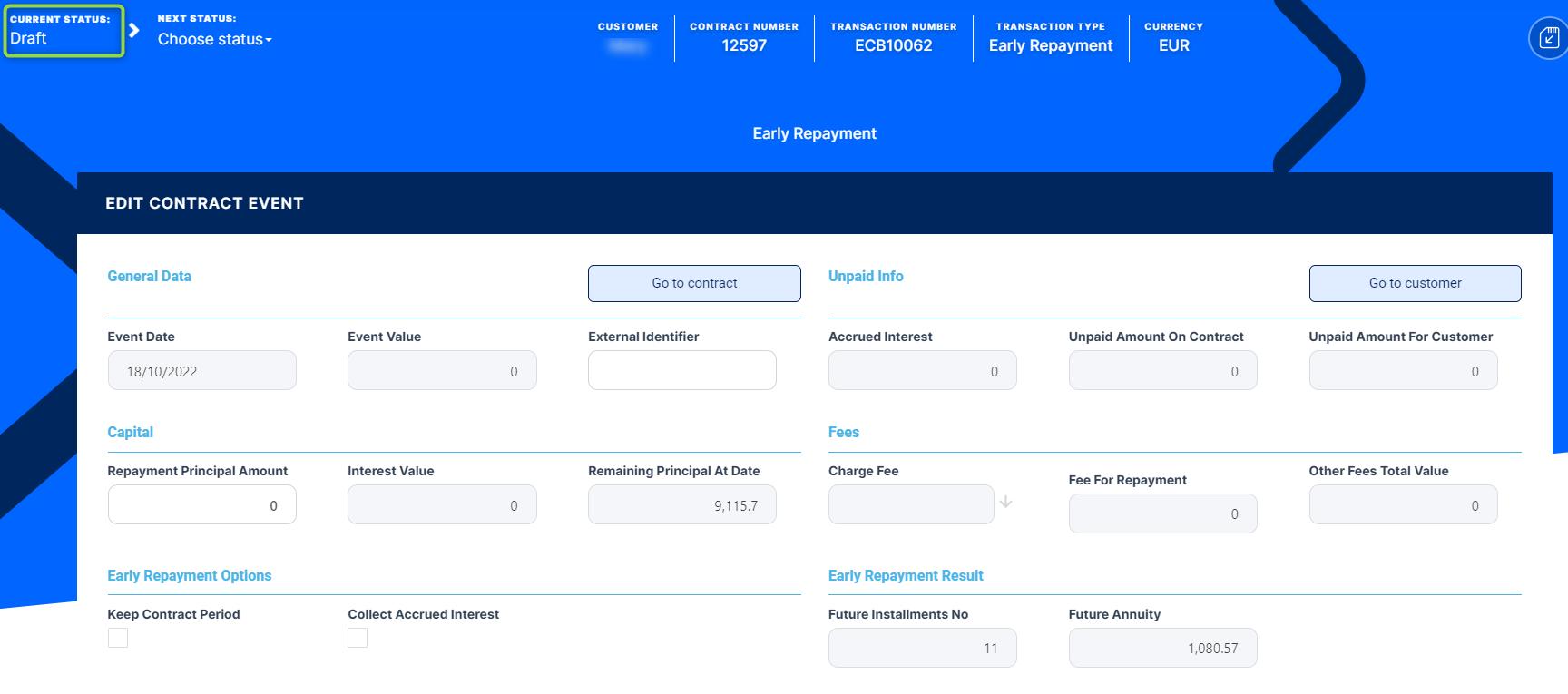Image resolution: width=1568 pixels, height=694 pixels.
Task: Click the arrow icon beside Current Status
Action: click(134, 31)
